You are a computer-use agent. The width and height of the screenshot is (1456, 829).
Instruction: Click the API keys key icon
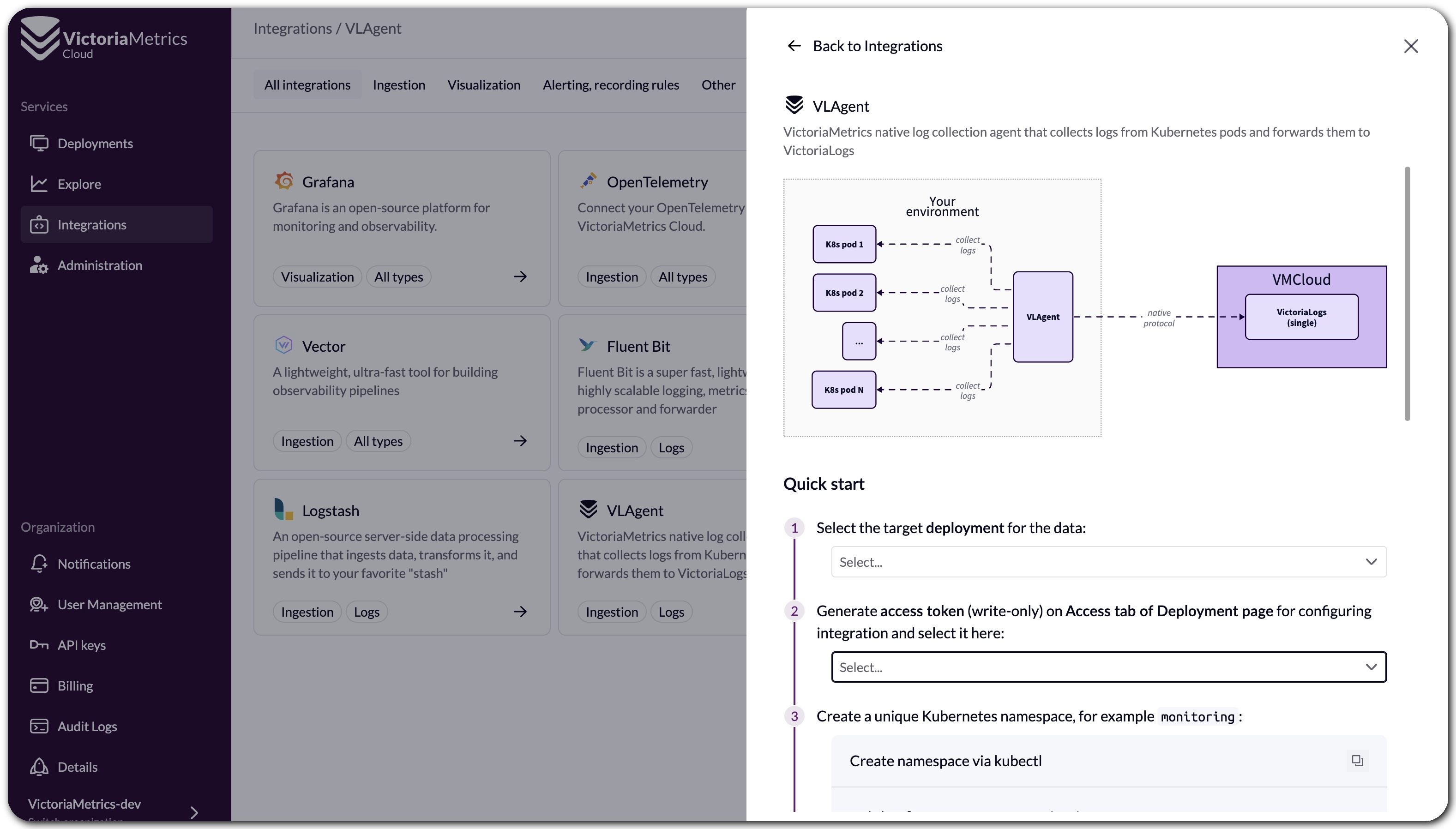click(x=39, y=645)
